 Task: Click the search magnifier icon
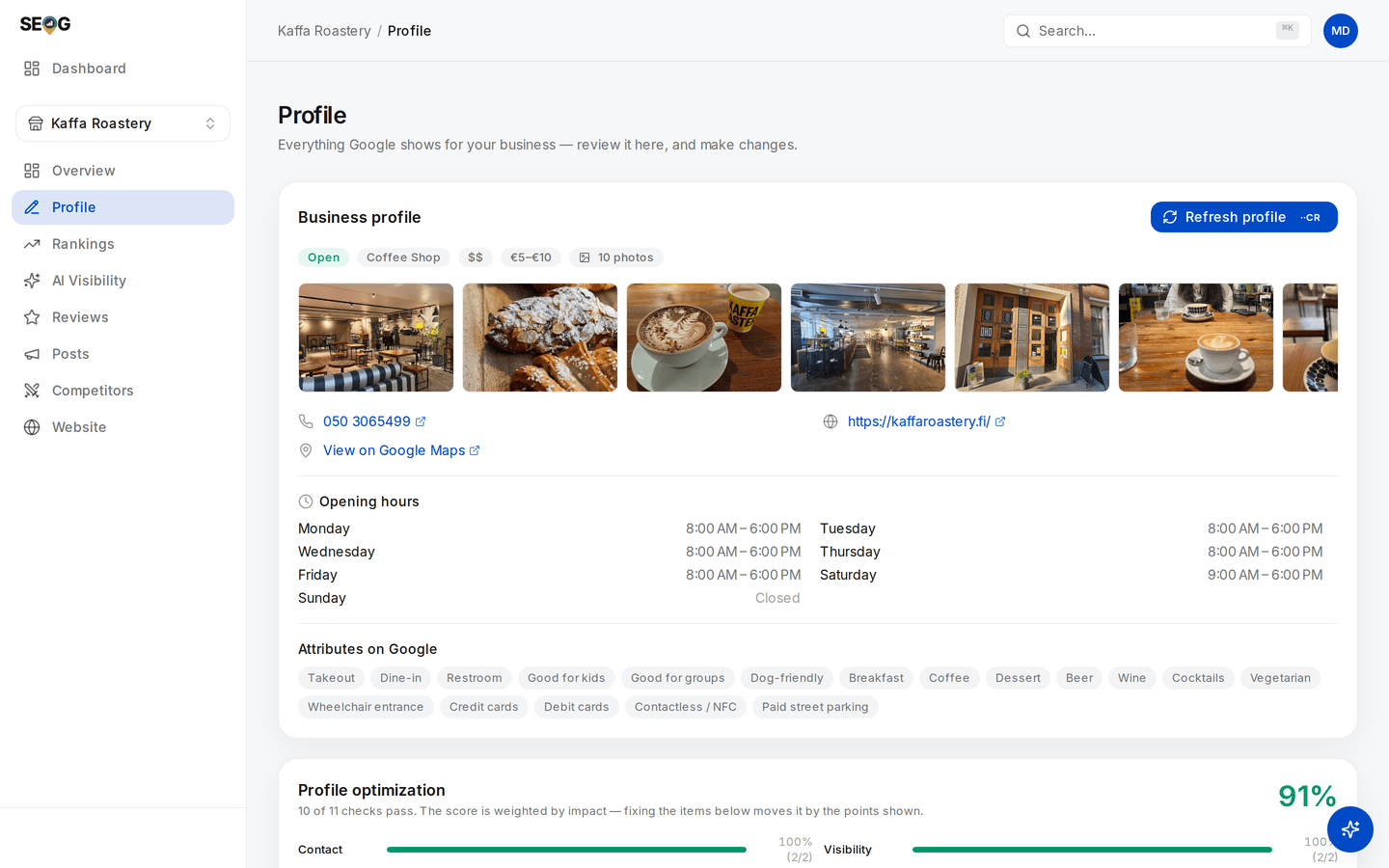(x=1023, y=31)
